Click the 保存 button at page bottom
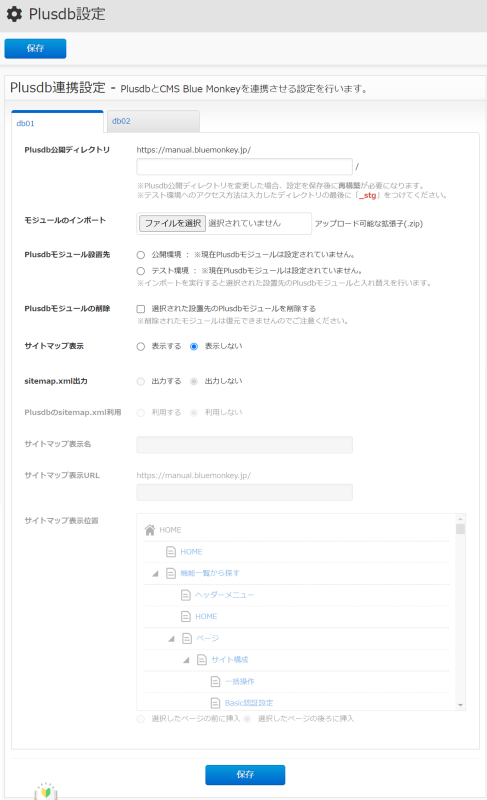The height and width of the screenshot is (800, 487). click(245, 774)
